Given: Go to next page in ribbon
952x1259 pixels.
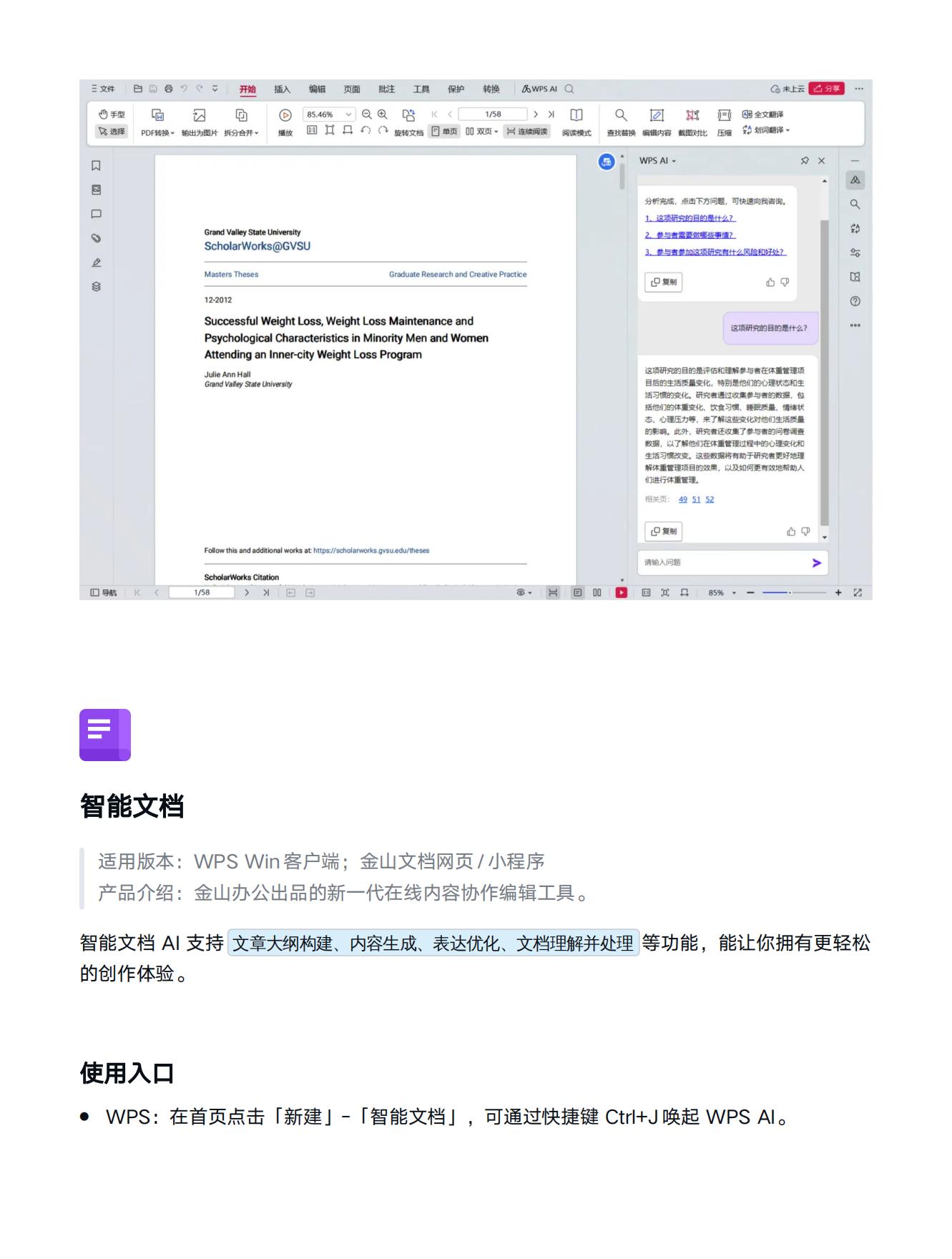Looking at the screenshot, I should pyautogui.click(x=536, y=114).
